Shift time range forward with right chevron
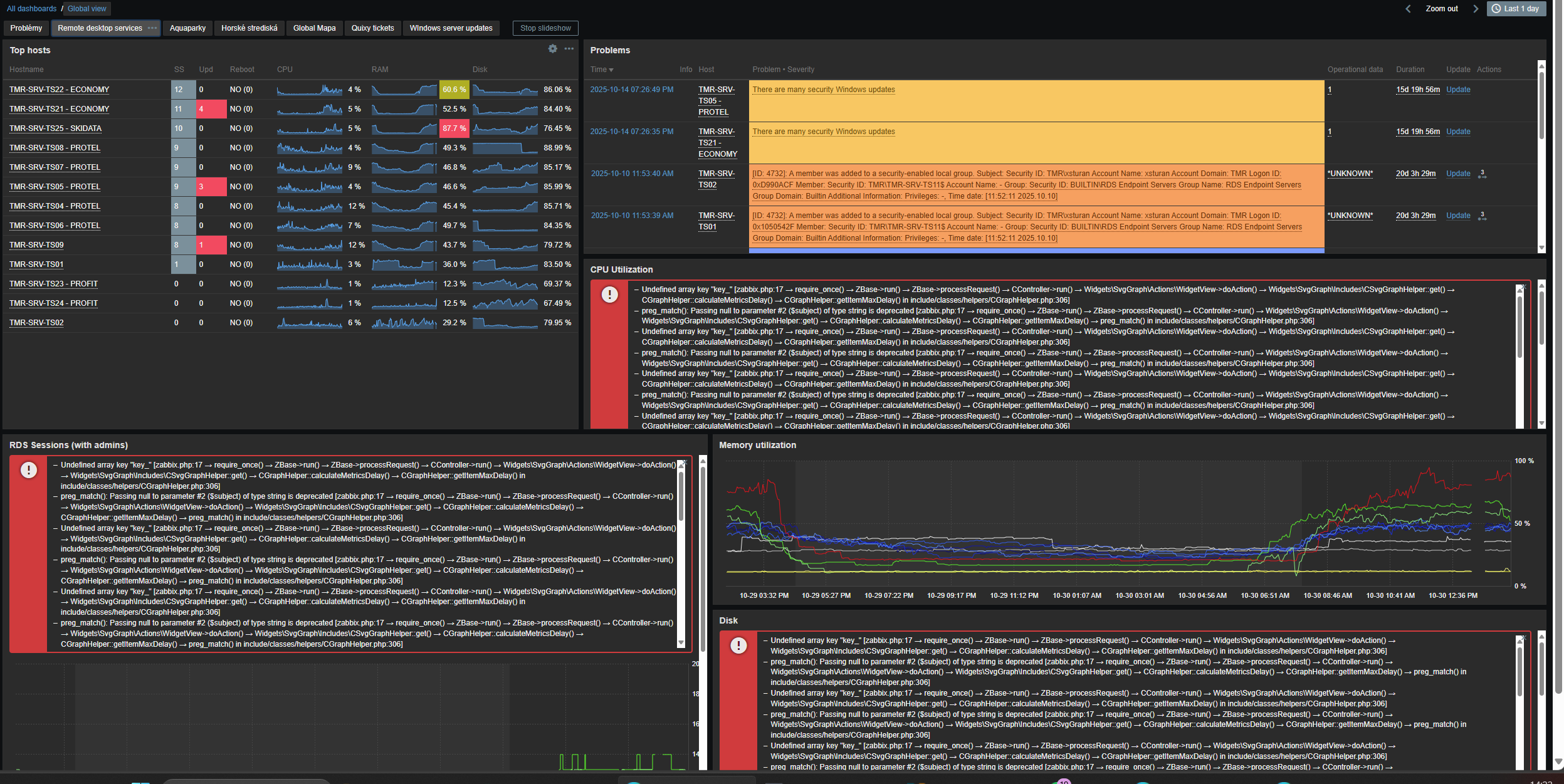This screenshot has height=784, width=1564. pyautogui.click(x=1476, y=9)
